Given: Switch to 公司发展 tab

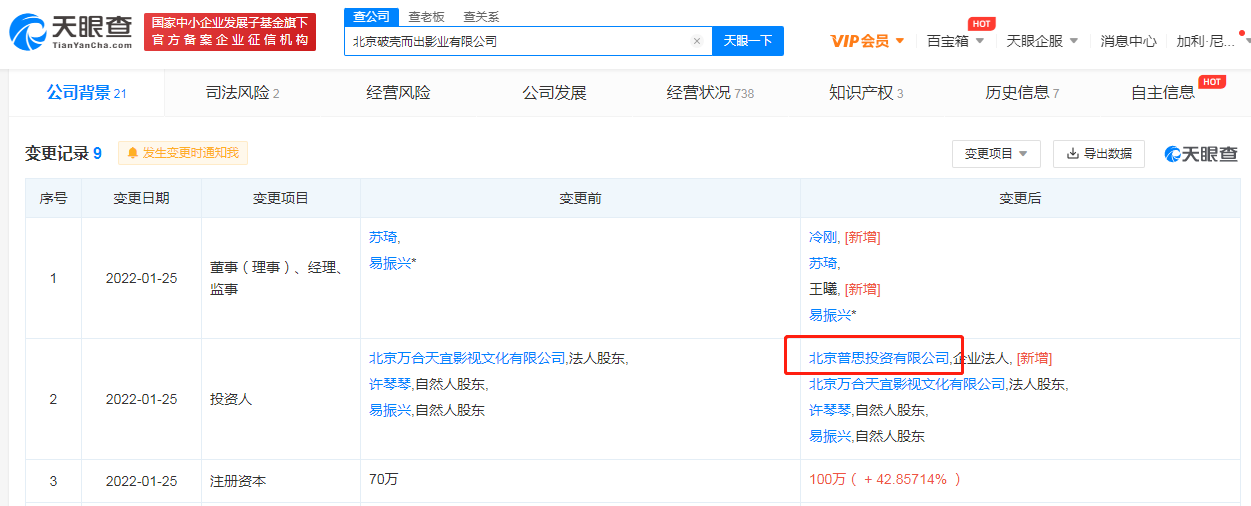Looking at the screenshot, I should coord(554,93).
